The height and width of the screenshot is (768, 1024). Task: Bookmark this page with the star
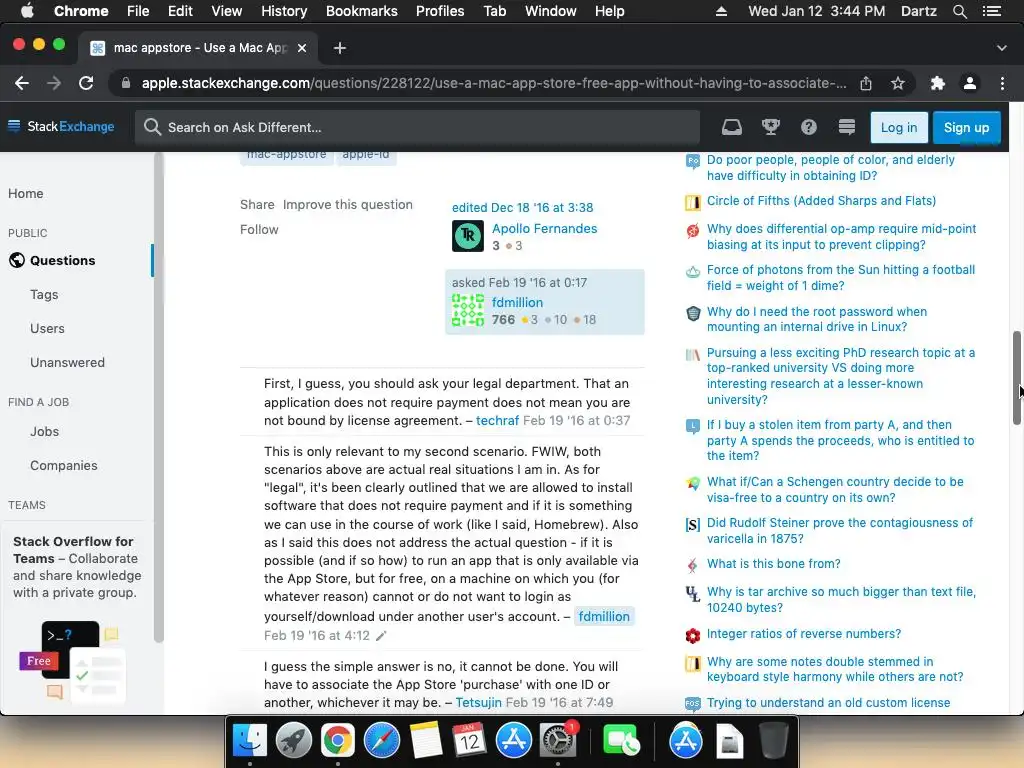click(898, 83)
